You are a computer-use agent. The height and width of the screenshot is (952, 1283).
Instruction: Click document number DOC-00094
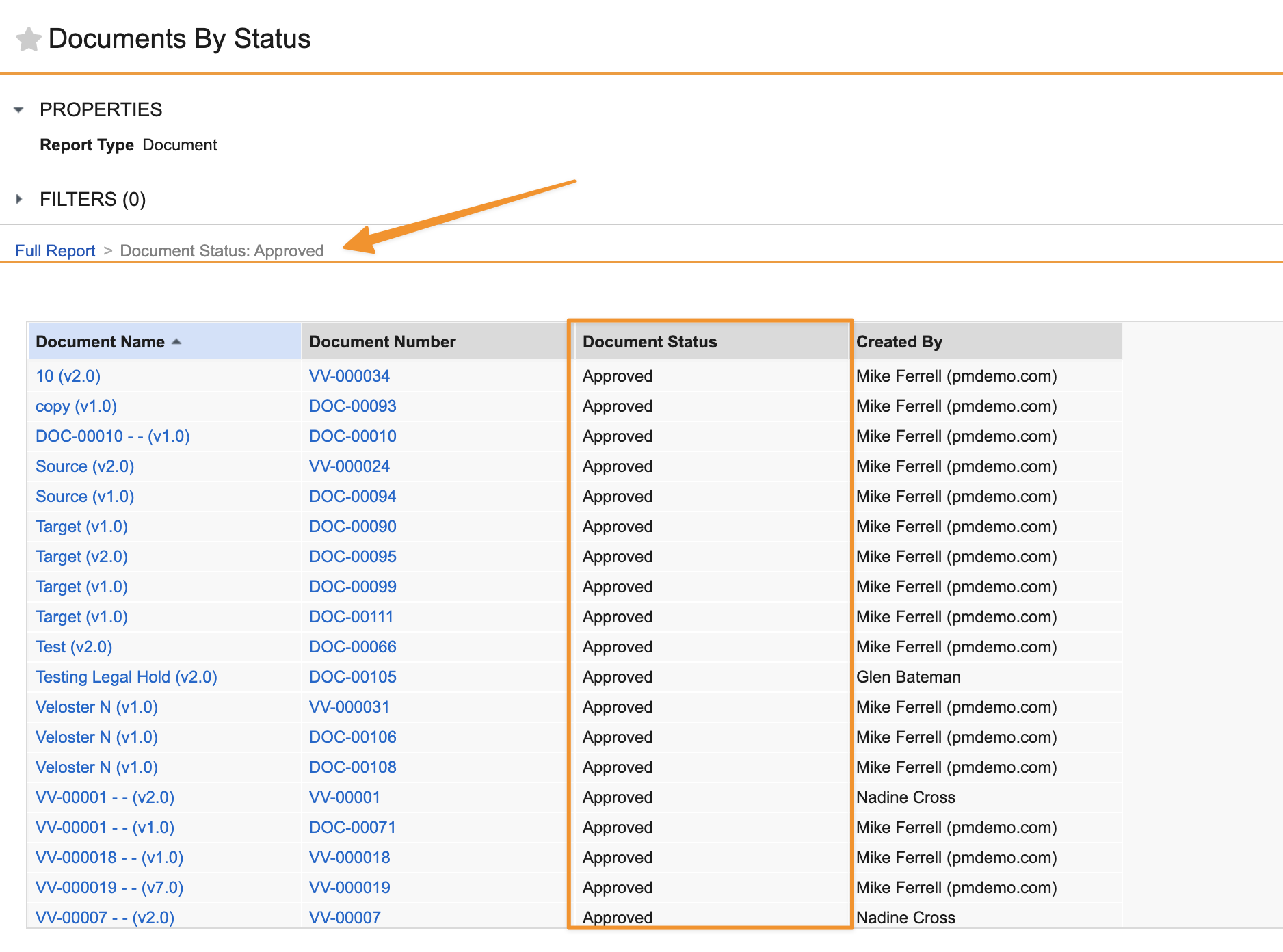(x=353, y=497)
